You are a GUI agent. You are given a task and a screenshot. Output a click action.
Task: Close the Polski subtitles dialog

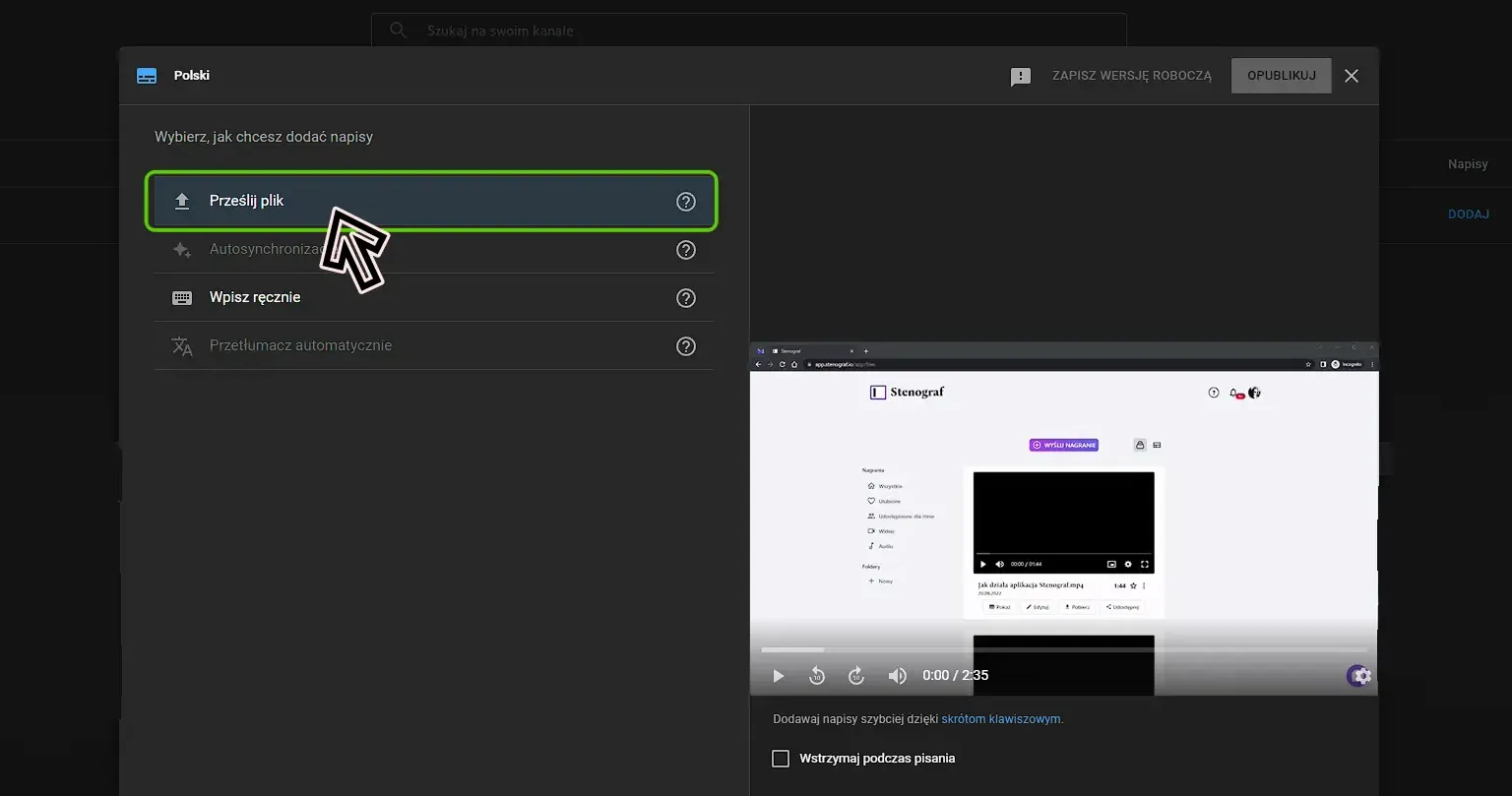tap(1352, 76)
